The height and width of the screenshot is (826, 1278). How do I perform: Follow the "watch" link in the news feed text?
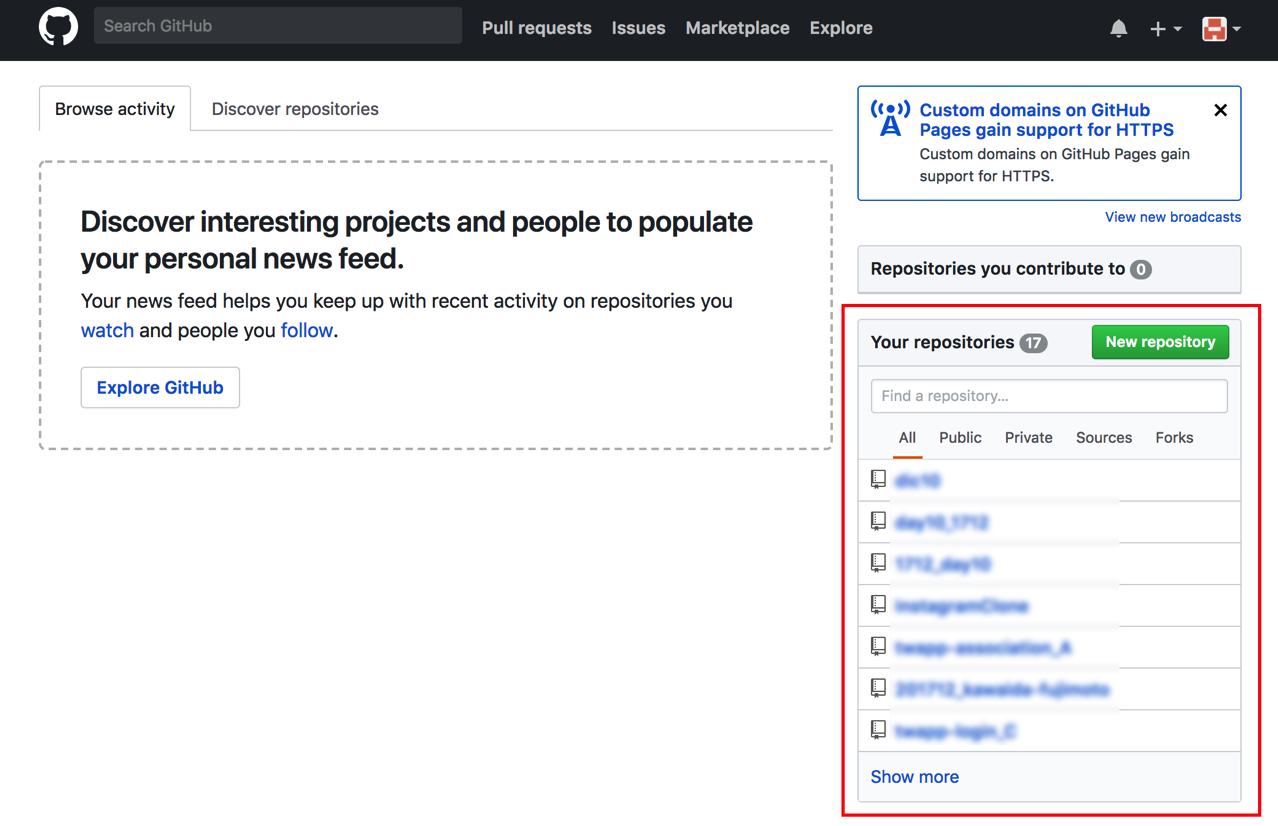pyautogui.click(x=107, y=330)
